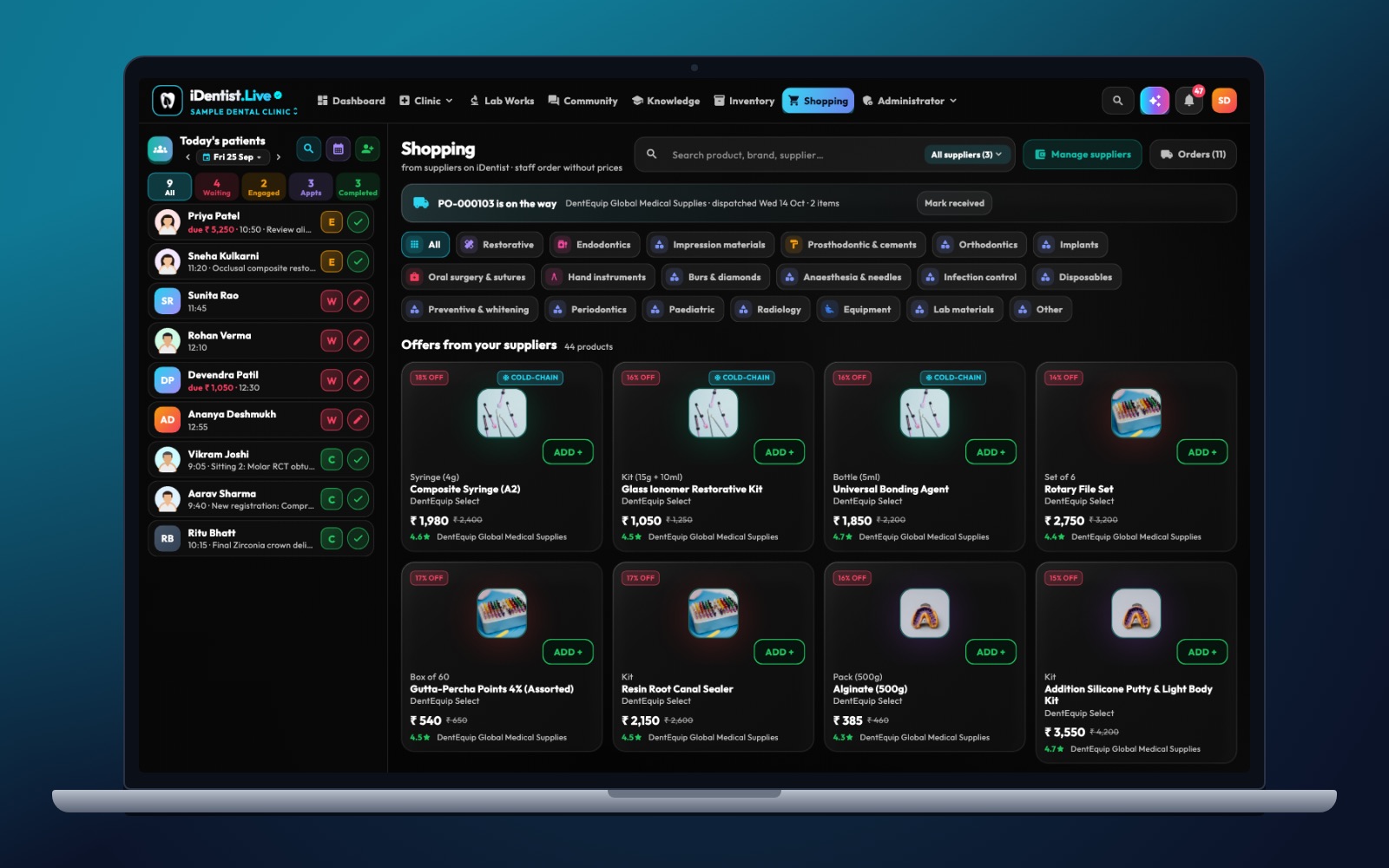This screenshot has height=868, width=1389.
Task: Open Orders (11)
Action: pos(1193,155)
